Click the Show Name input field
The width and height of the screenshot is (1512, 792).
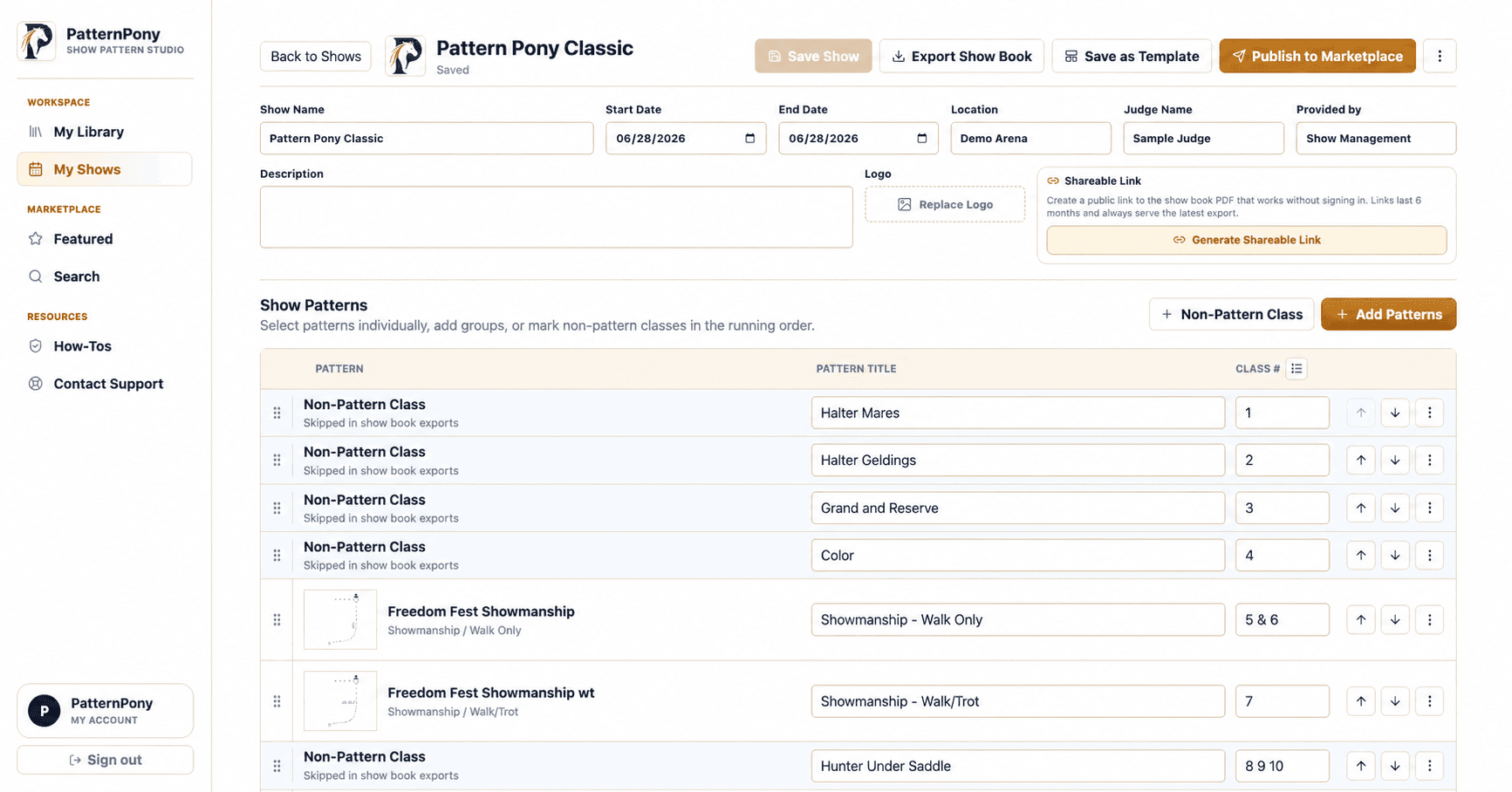pyautogui.click(x=427, y=138)
